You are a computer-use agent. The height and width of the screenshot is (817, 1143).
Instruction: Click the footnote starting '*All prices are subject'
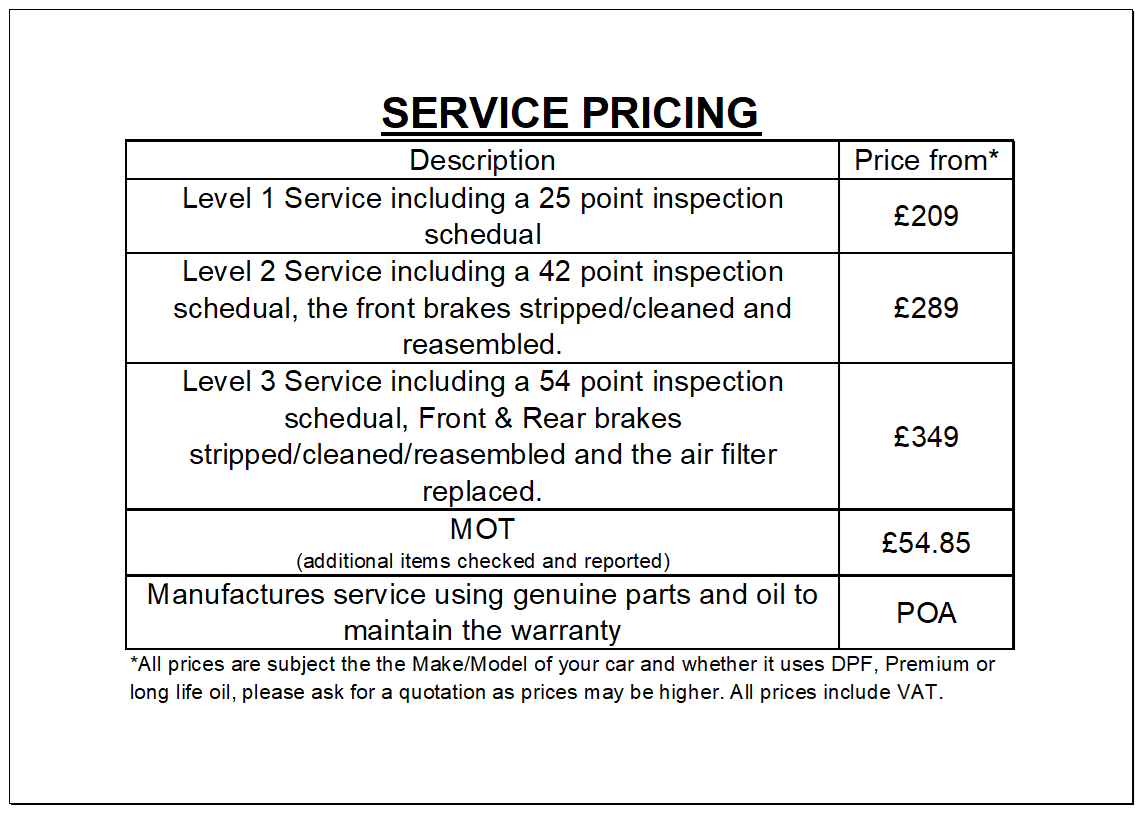tap(562, 664)
